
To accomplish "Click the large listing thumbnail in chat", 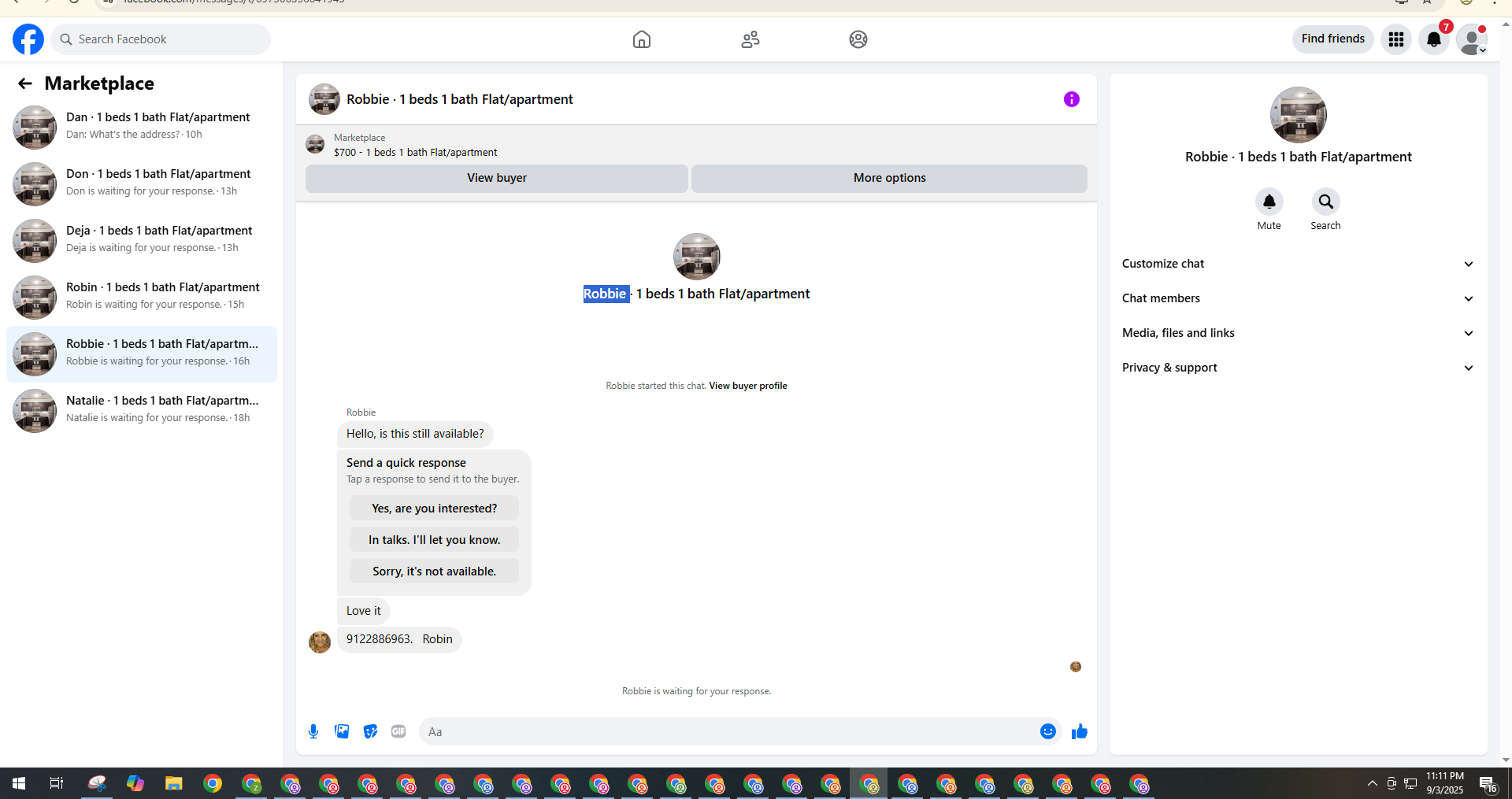I will (x=697, y=257).
